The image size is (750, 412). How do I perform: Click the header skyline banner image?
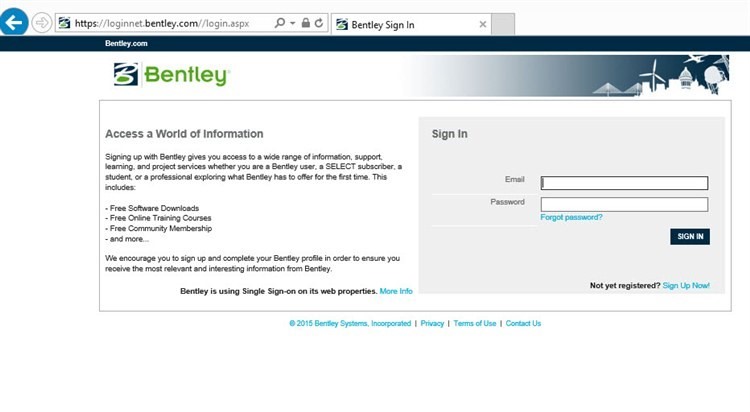click(x=568, y=75)
